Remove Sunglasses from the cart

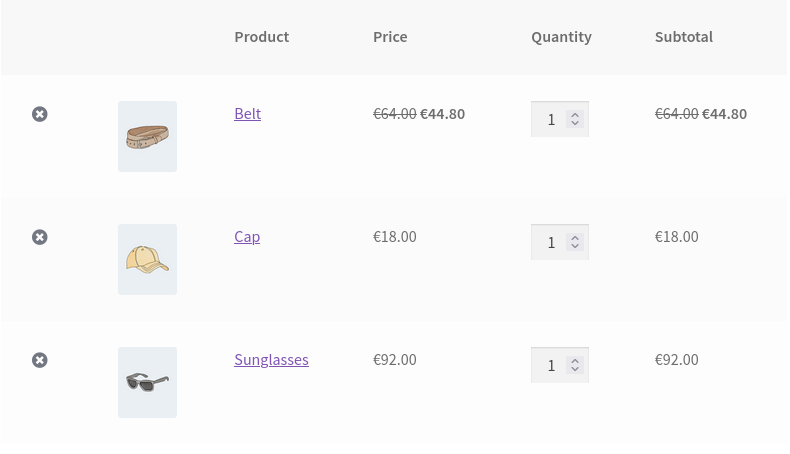pos(40,360)
